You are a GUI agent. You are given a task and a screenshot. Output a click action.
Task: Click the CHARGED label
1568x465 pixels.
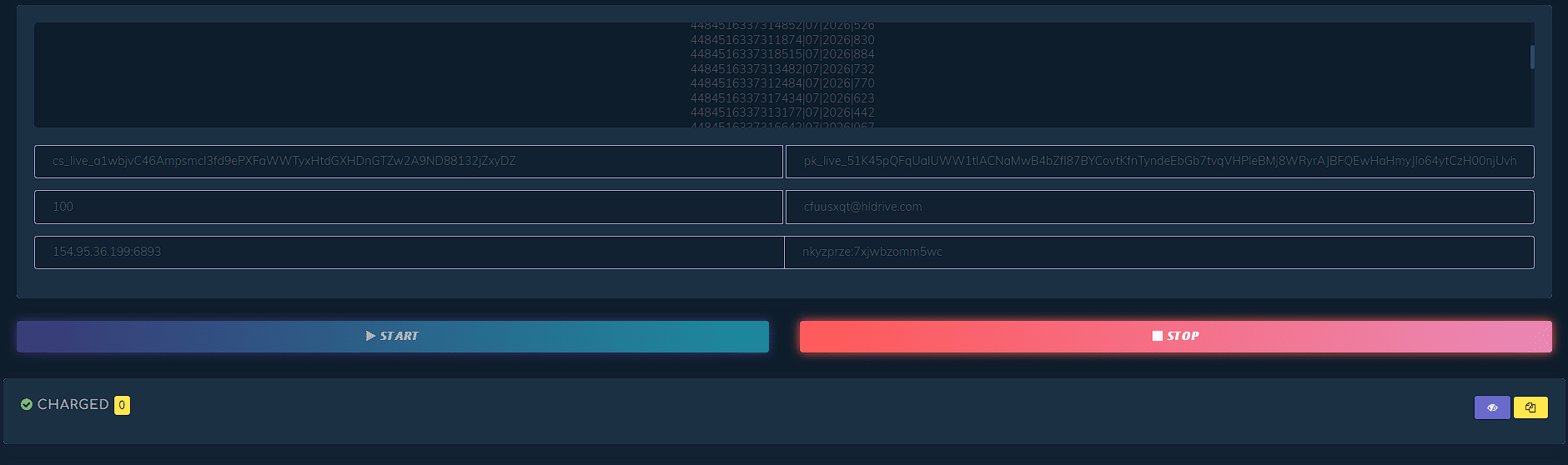(73, 404)
